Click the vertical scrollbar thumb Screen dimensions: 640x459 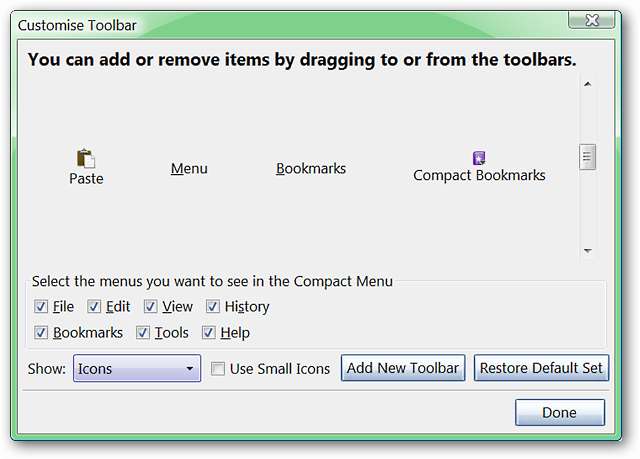(x=587, y=157)
